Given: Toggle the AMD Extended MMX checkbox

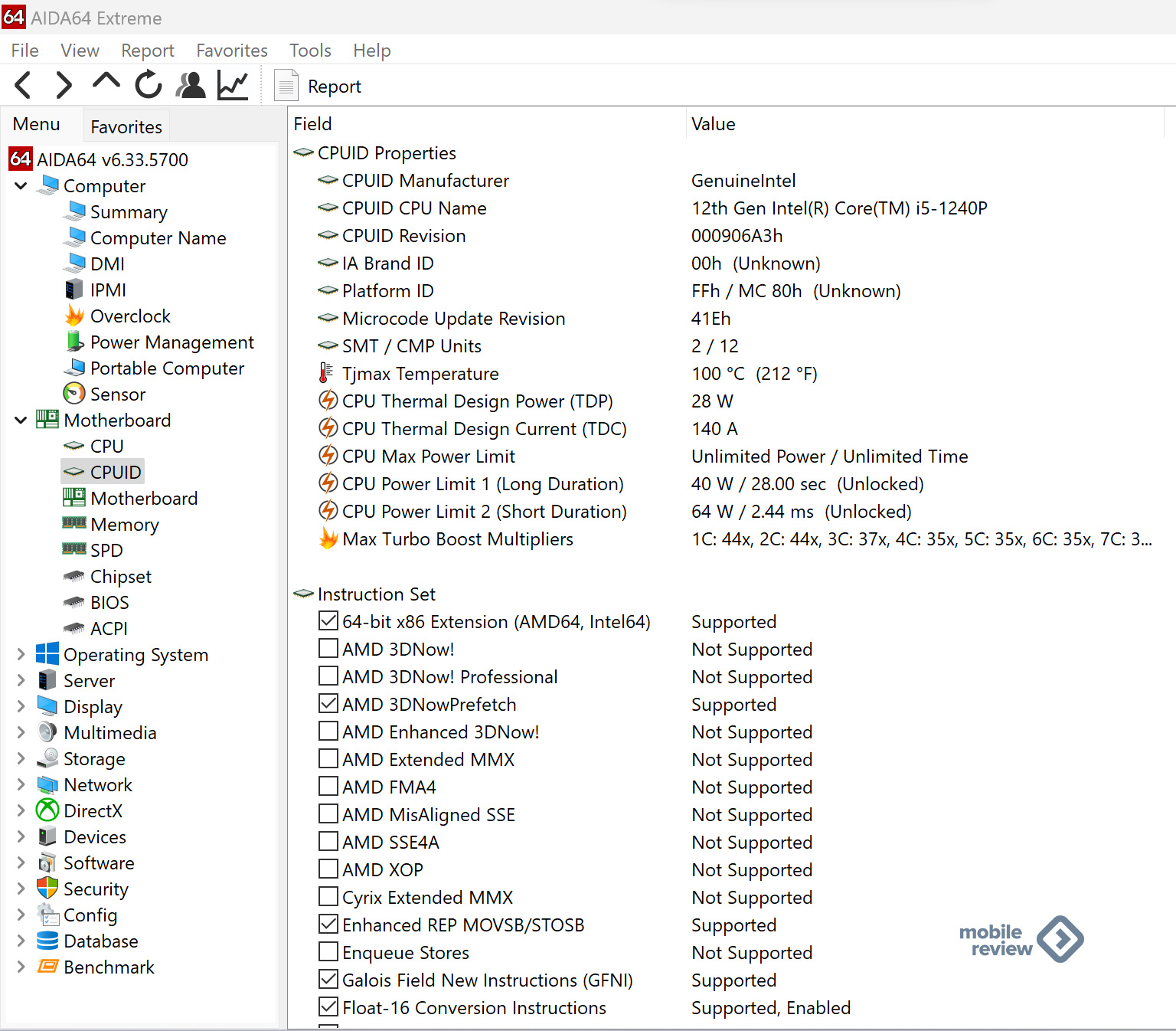Looking at the screenshot, I should 328,758.
